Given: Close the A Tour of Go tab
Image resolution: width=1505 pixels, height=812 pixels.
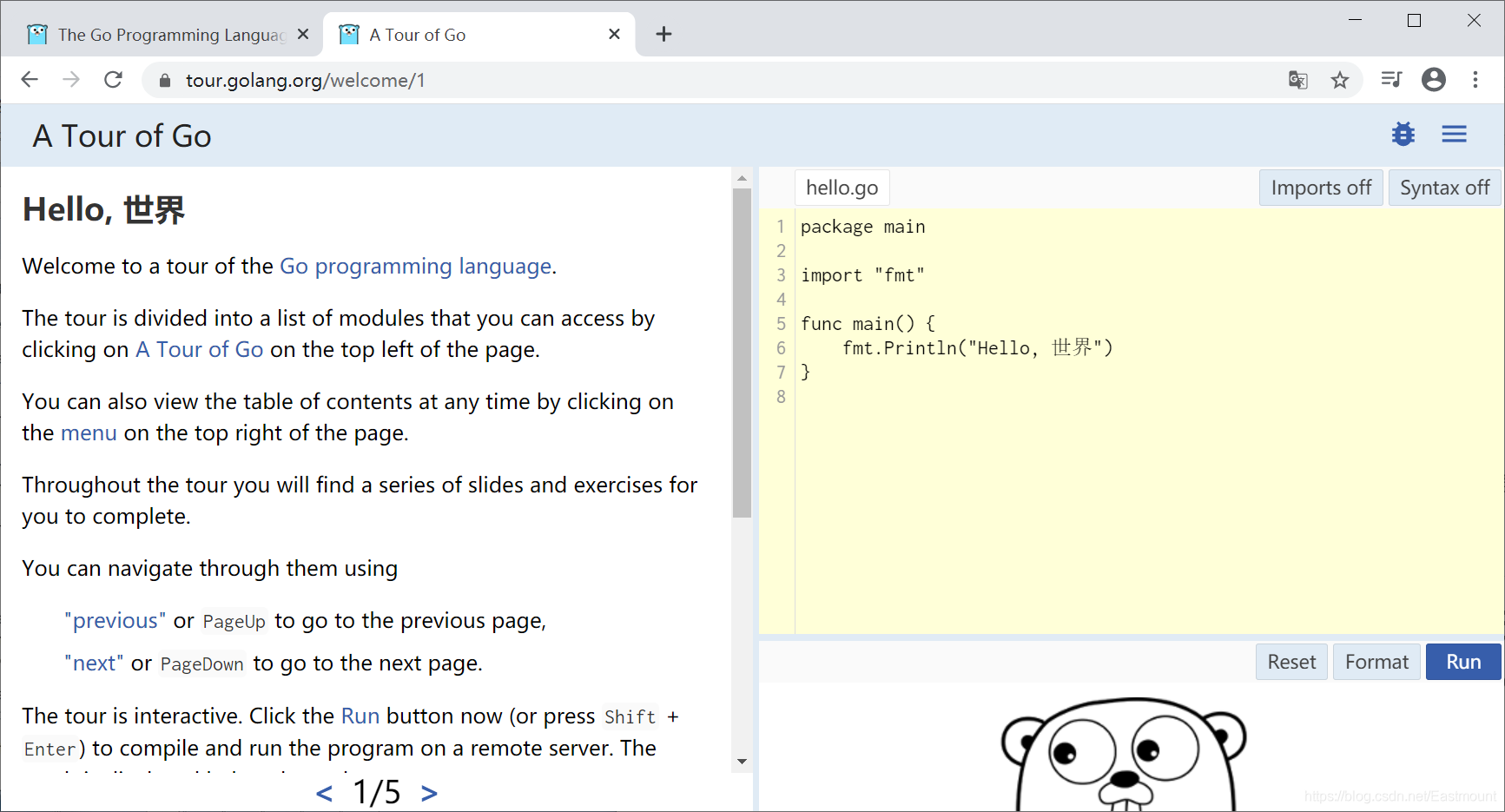Looking at the screenshot, I should coord(614,34).
